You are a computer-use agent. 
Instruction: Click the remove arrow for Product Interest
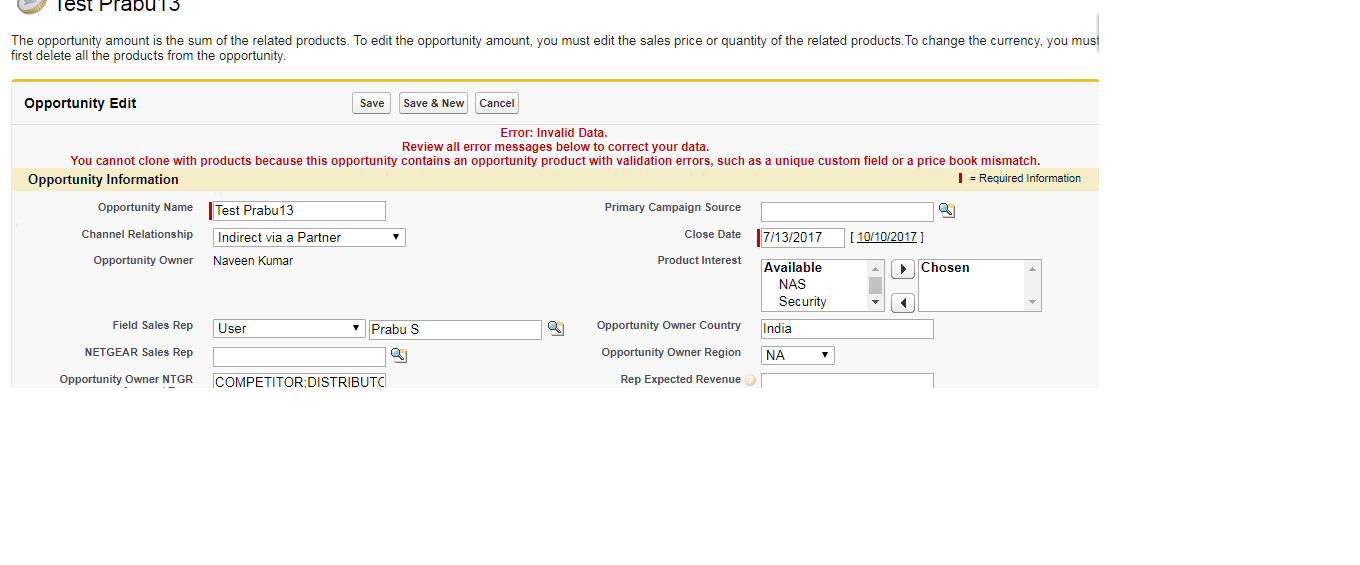tap(902, 302)
